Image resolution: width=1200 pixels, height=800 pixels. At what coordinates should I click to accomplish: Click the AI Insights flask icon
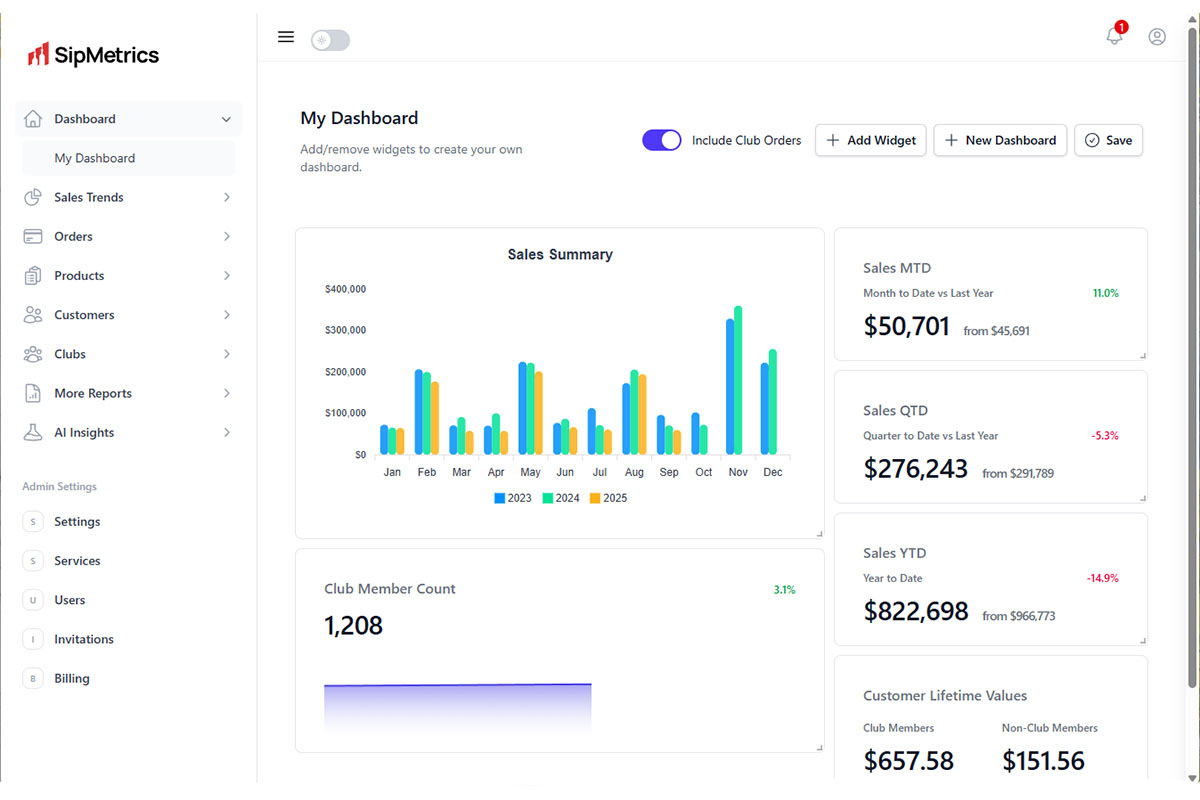(x=33, y=433)
